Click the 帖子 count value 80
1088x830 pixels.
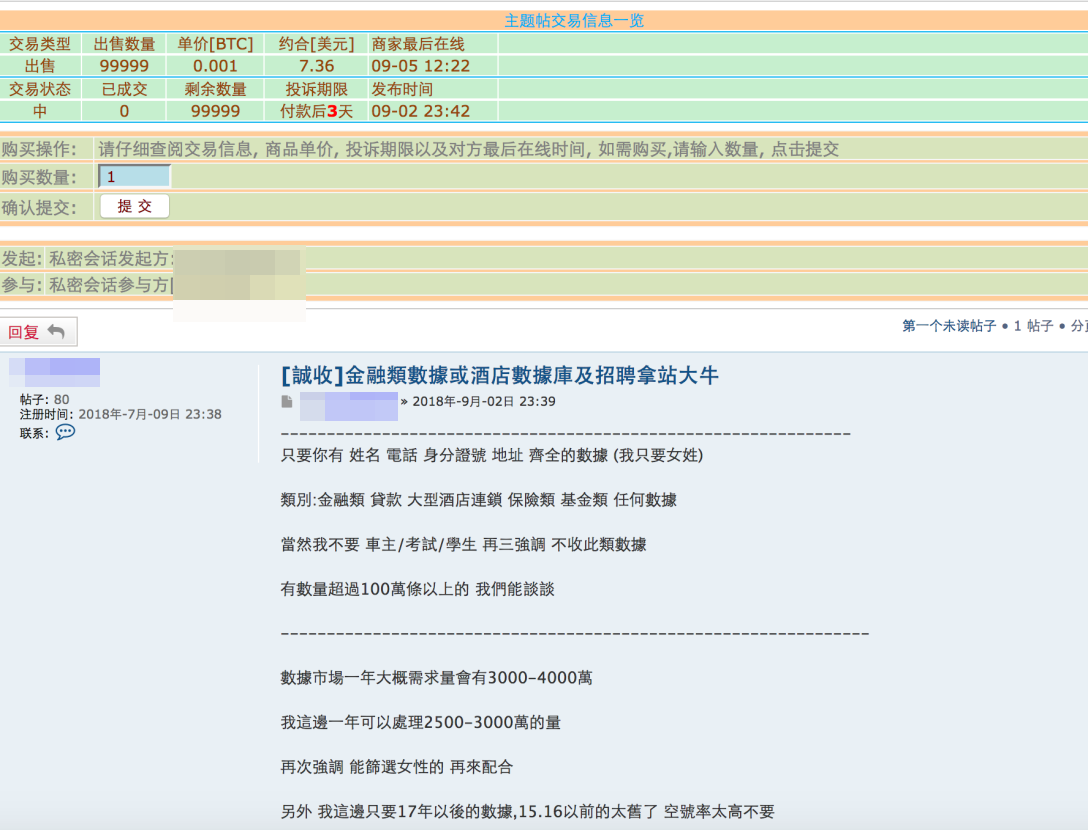(61, 399)
